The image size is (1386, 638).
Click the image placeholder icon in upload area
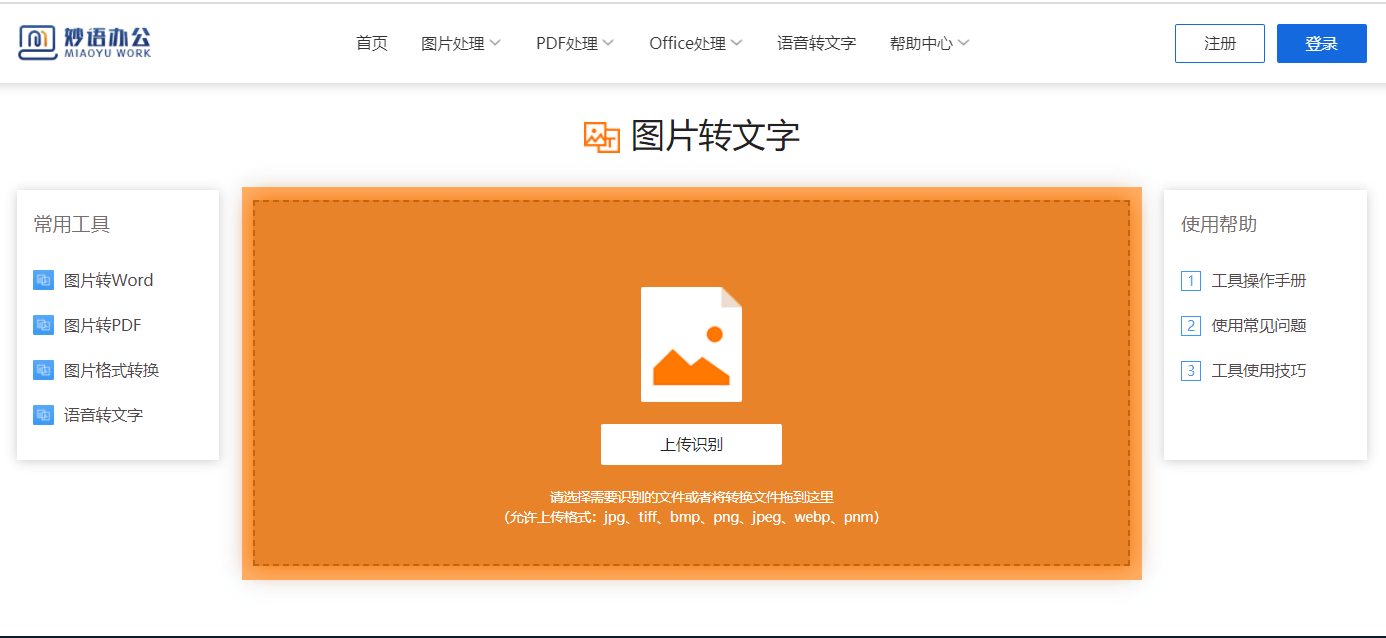pyautogui.click(x=691, y=343)
